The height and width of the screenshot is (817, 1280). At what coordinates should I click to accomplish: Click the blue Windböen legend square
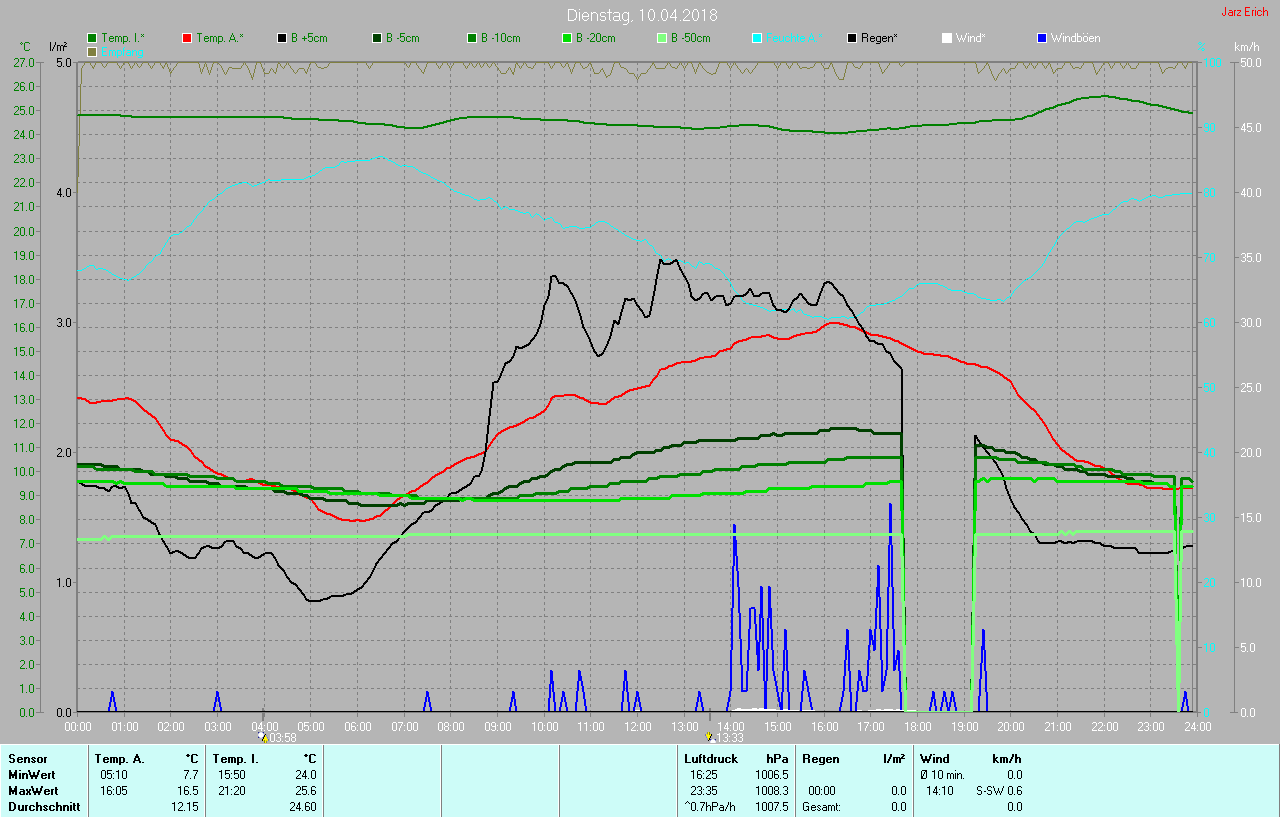tap(1042, 38)
